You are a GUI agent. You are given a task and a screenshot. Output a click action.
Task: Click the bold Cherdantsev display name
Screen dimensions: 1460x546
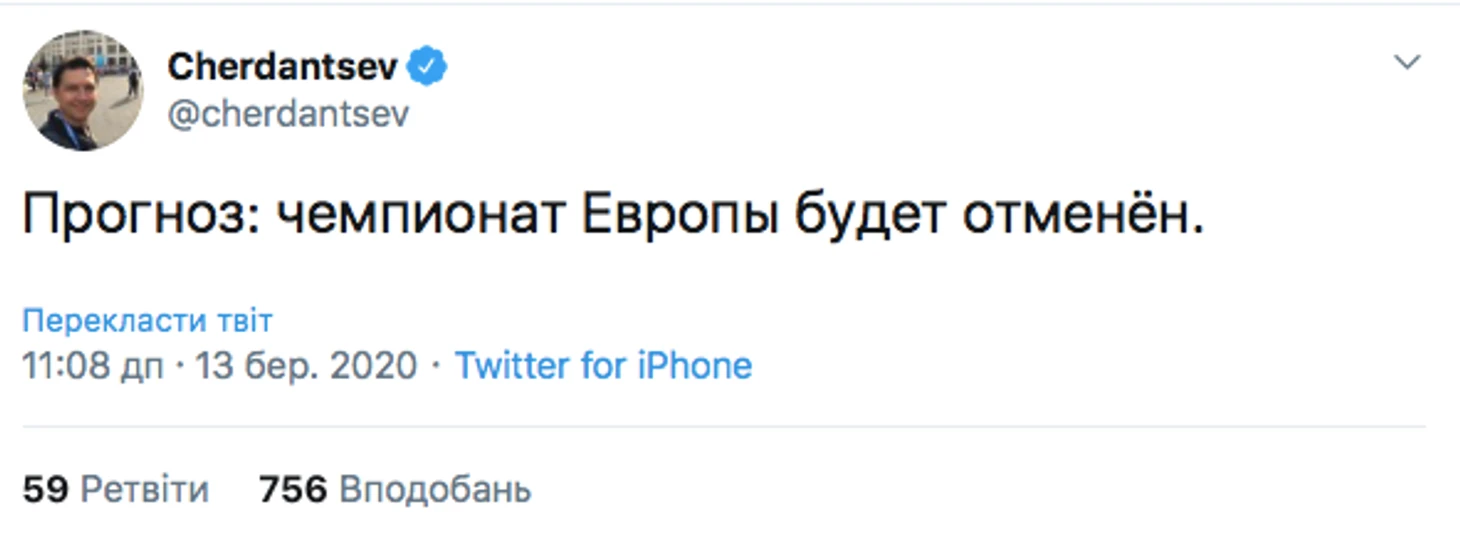(283, 67)
